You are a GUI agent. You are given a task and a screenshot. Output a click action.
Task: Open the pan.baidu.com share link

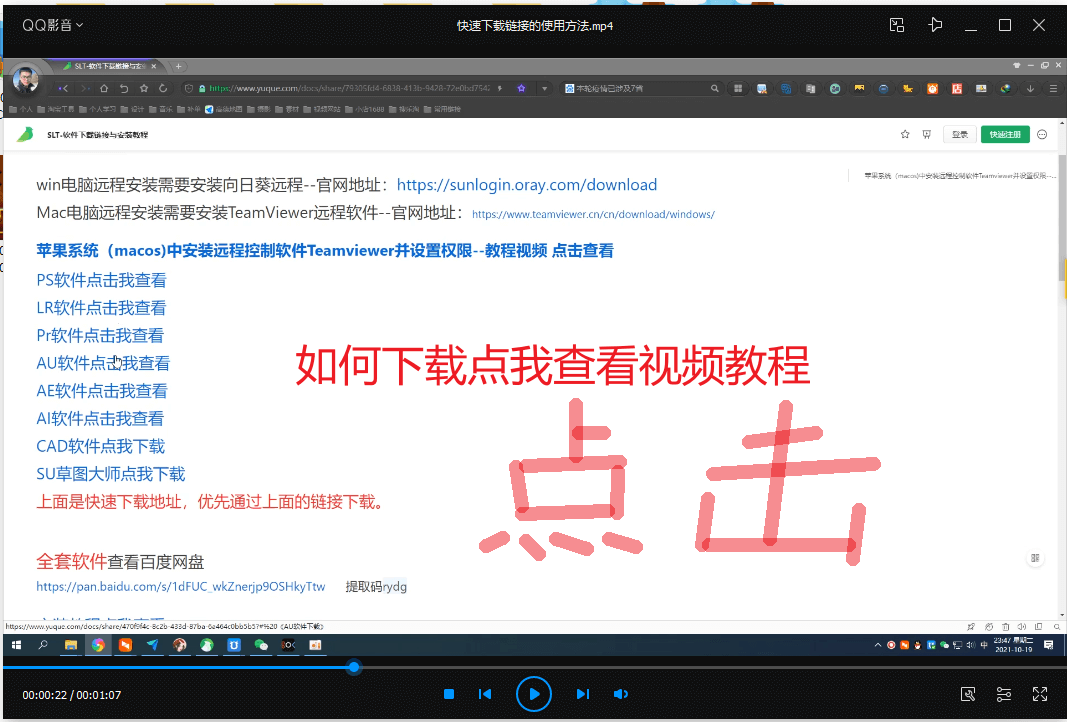(181, 587)
